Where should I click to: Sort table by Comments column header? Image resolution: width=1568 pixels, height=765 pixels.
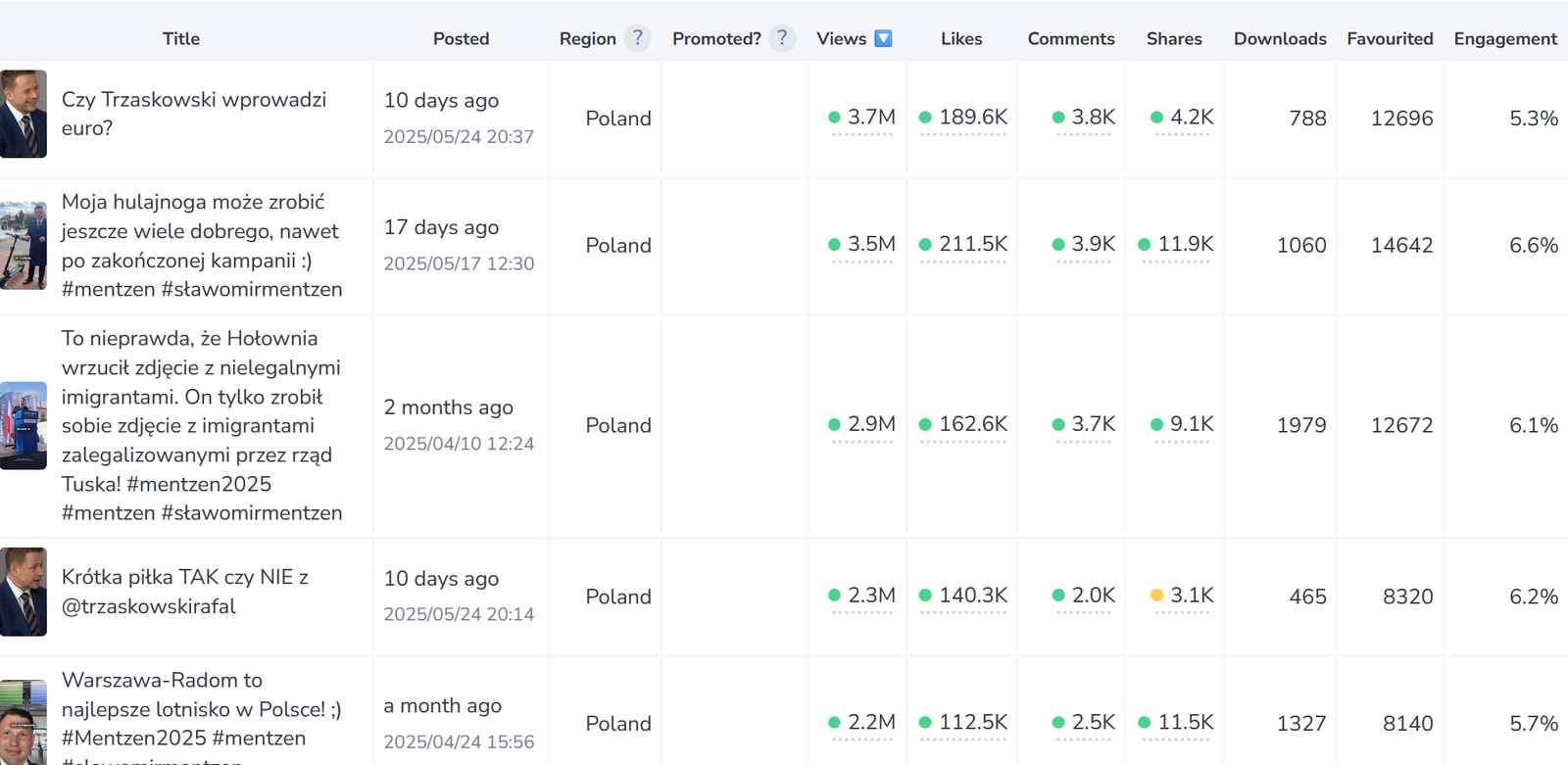pyautogui.click(x=1070, y=38)
